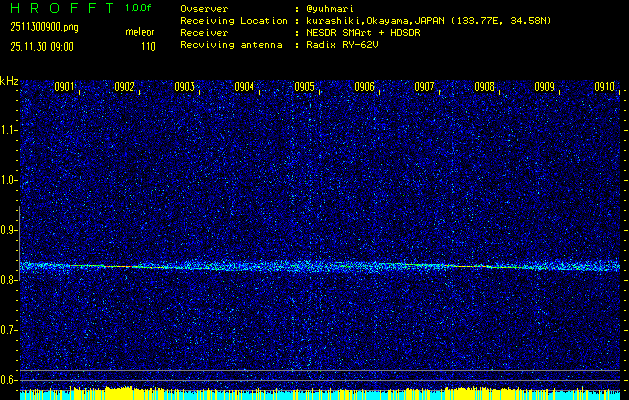The image size is (629, 400).
Task: Click the Receiving antenna label
Action: click(x=231, y=45)
